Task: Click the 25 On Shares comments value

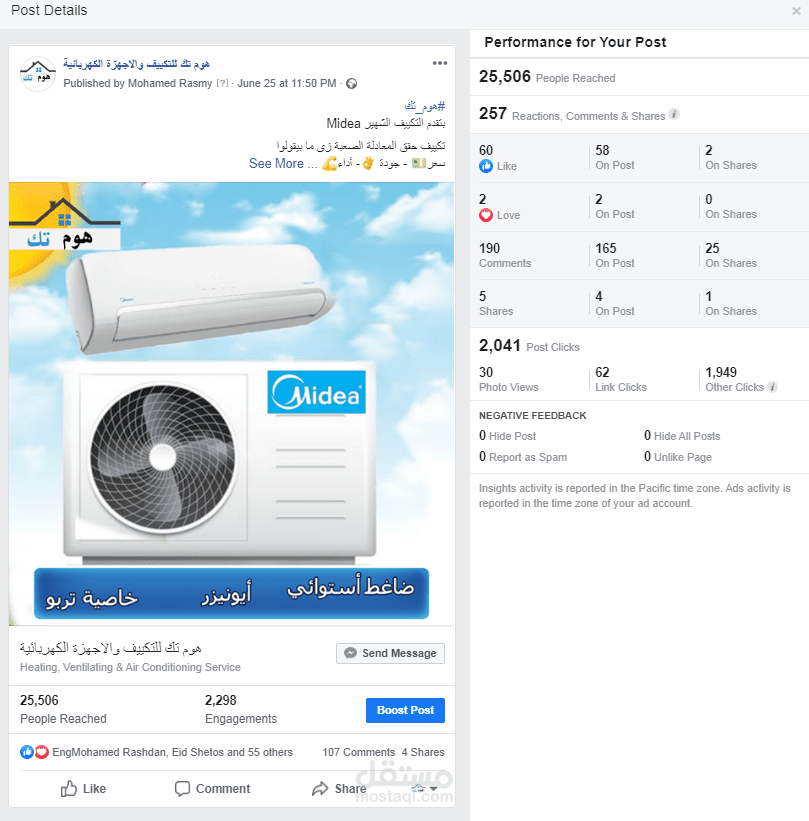Action: click(x=731, y=255)
